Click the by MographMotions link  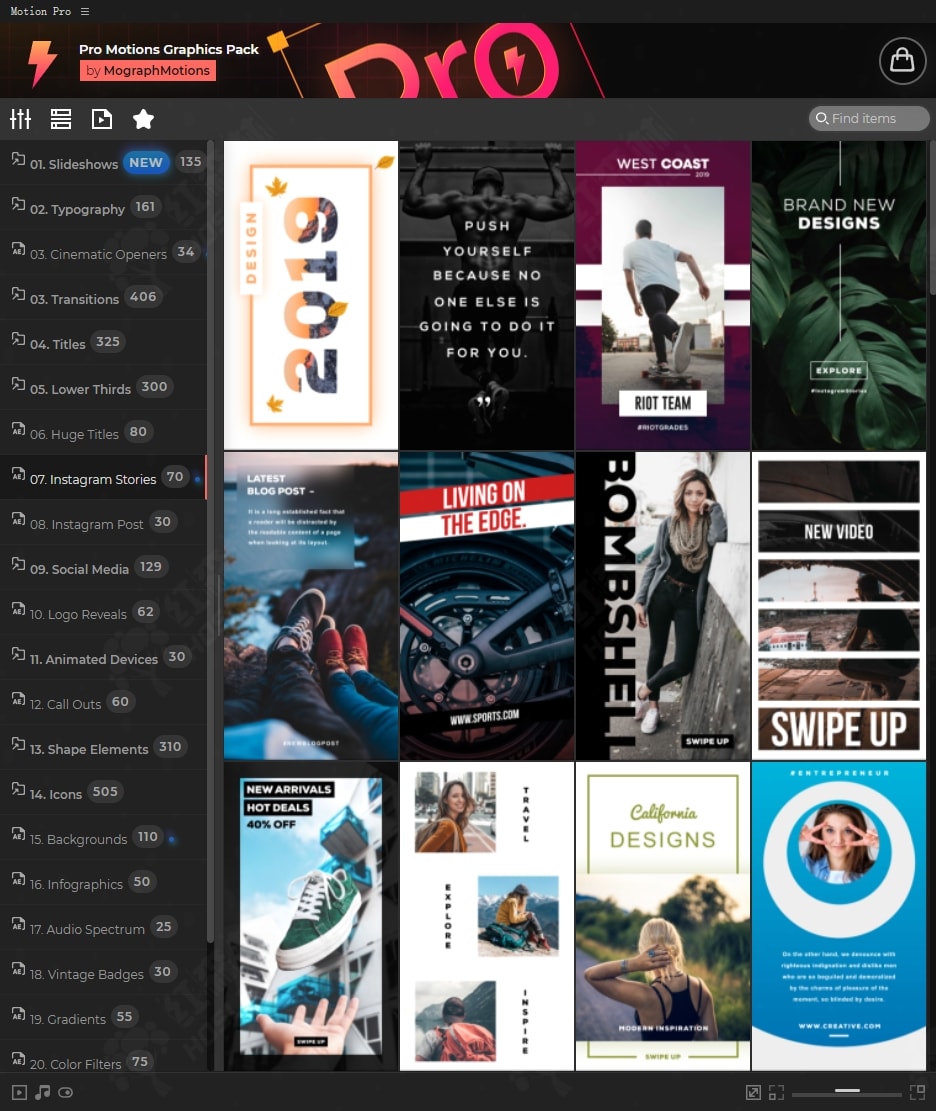(x=147, y=70)
